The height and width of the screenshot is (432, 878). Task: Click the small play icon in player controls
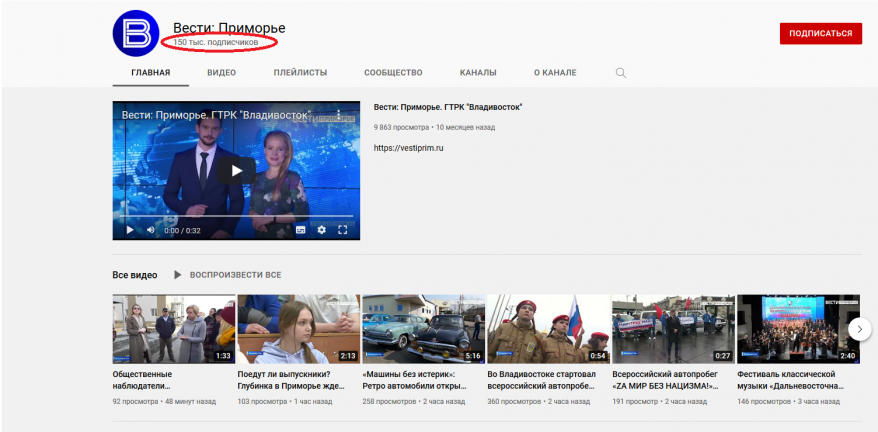point(130,230)
